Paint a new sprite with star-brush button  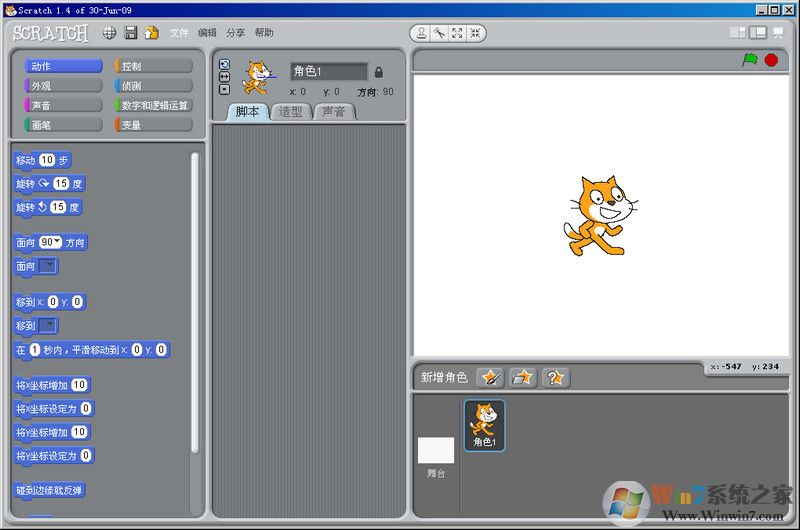pos(490,377)
